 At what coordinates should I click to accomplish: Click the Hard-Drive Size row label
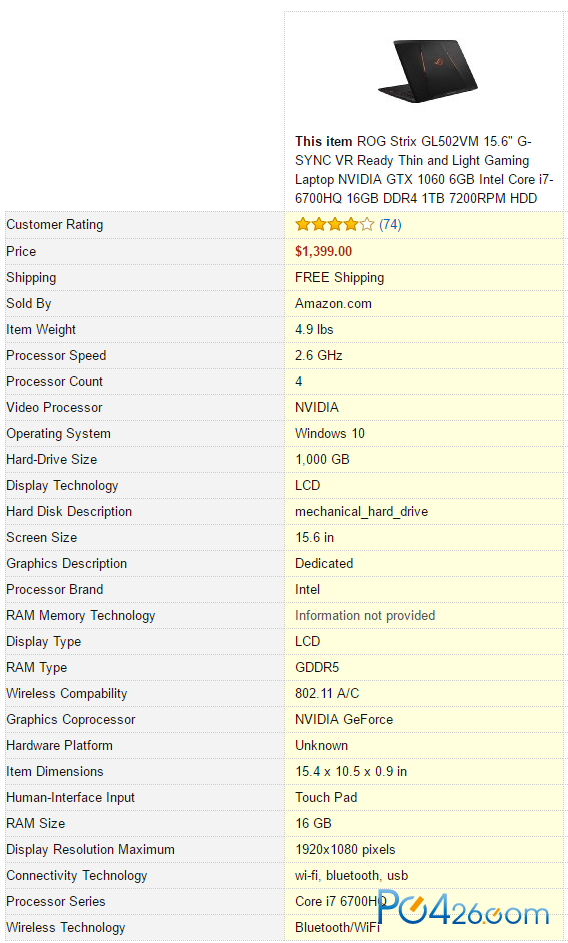52,459
